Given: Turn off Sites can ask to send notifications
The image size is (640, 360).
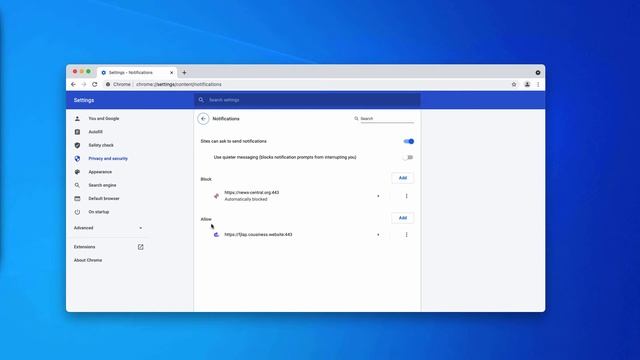Looking at the screenshot, I should pyautogui.click(x=409, y=141).
